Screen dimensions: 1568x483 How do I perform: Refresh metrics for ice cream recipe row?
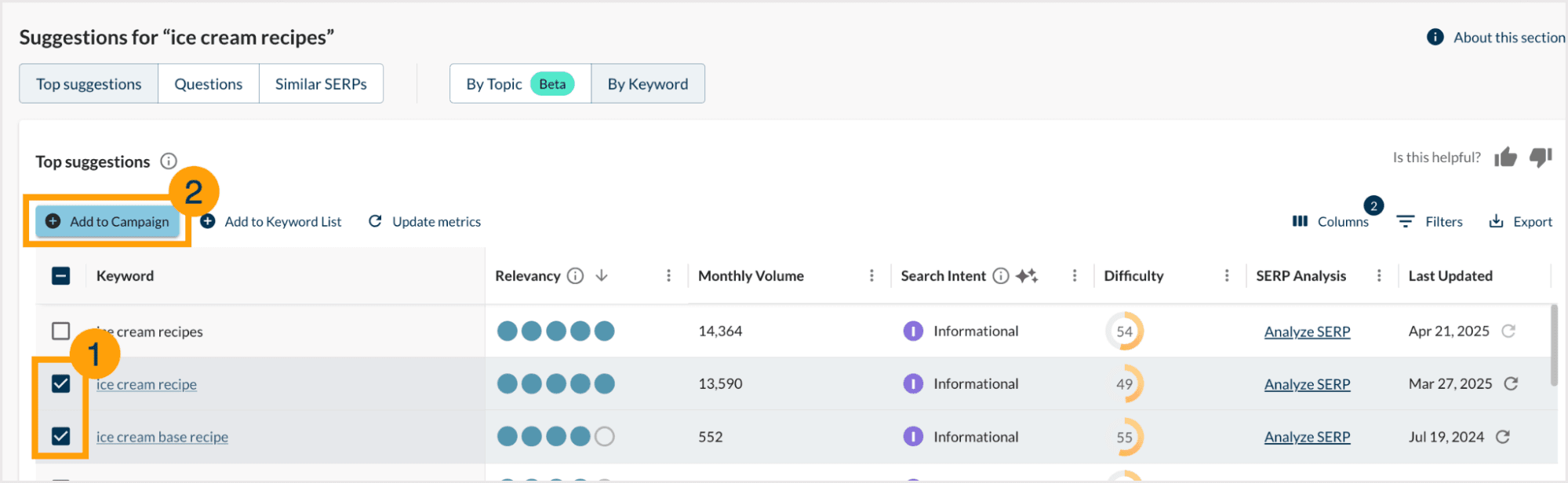tap(1511, 384)
